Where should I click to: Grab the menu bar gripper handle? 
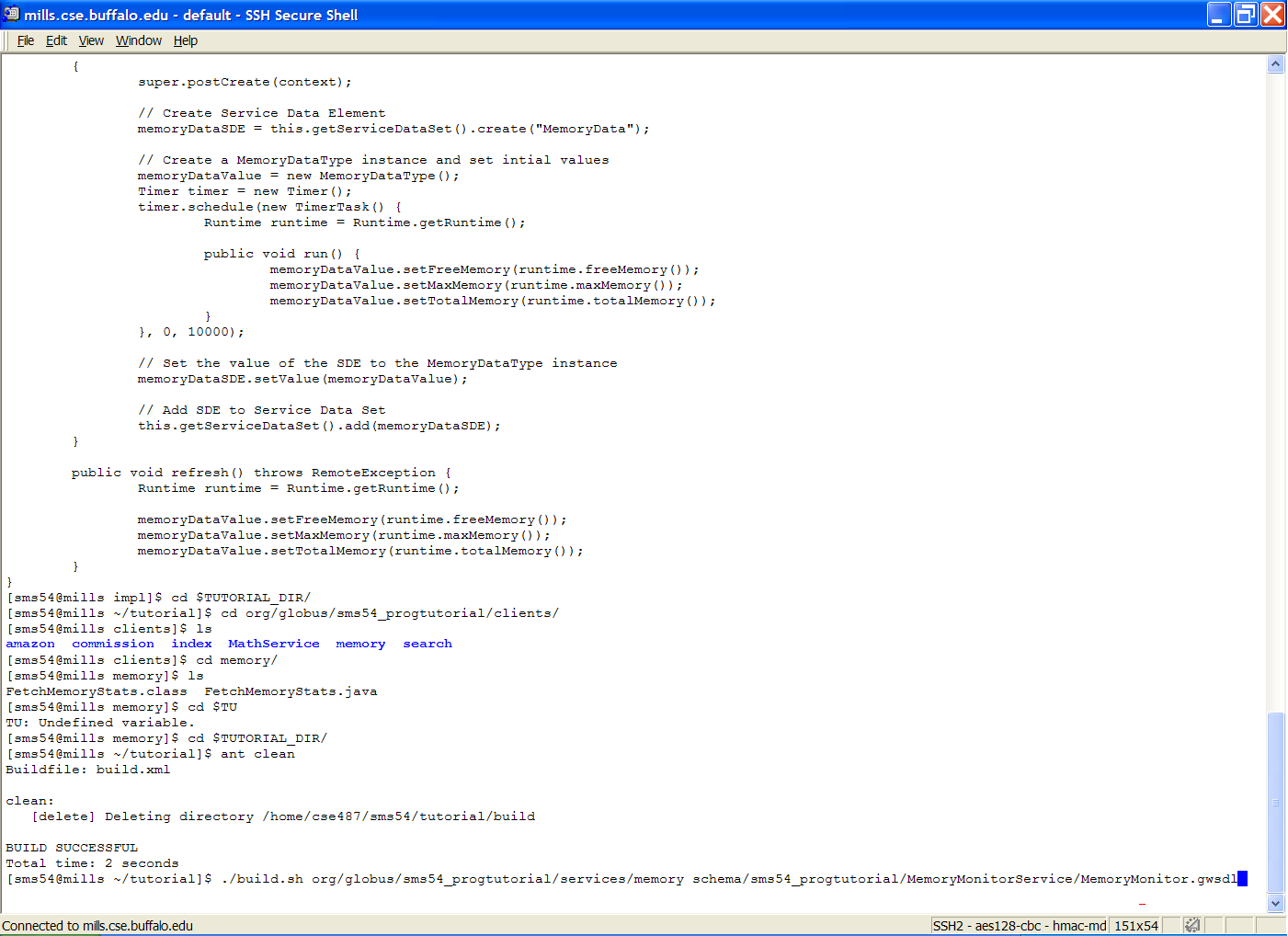click(x=6, y=40)
